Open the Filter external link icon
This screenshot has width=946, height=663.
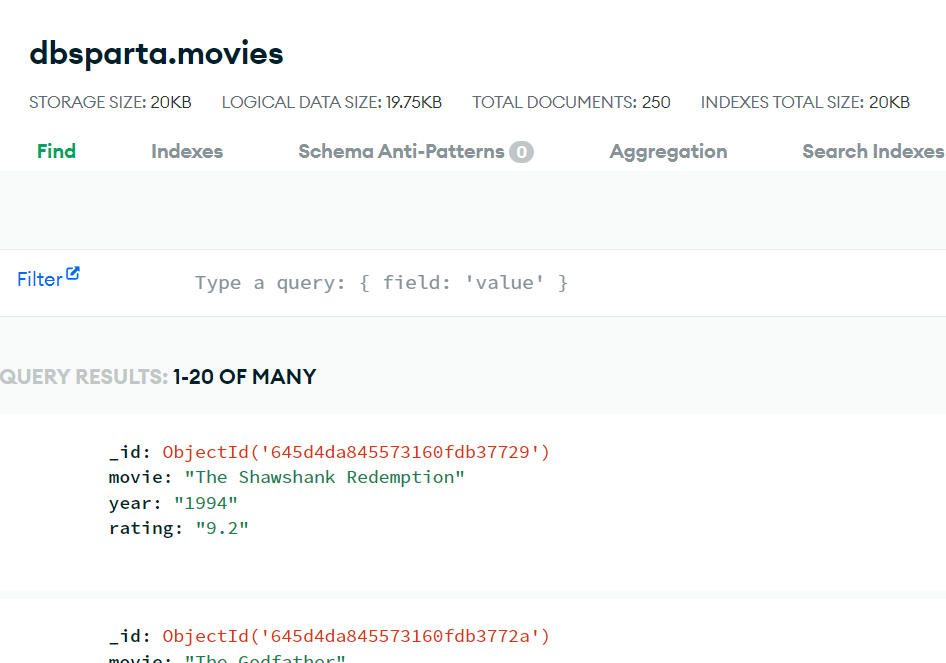[74, 276]
